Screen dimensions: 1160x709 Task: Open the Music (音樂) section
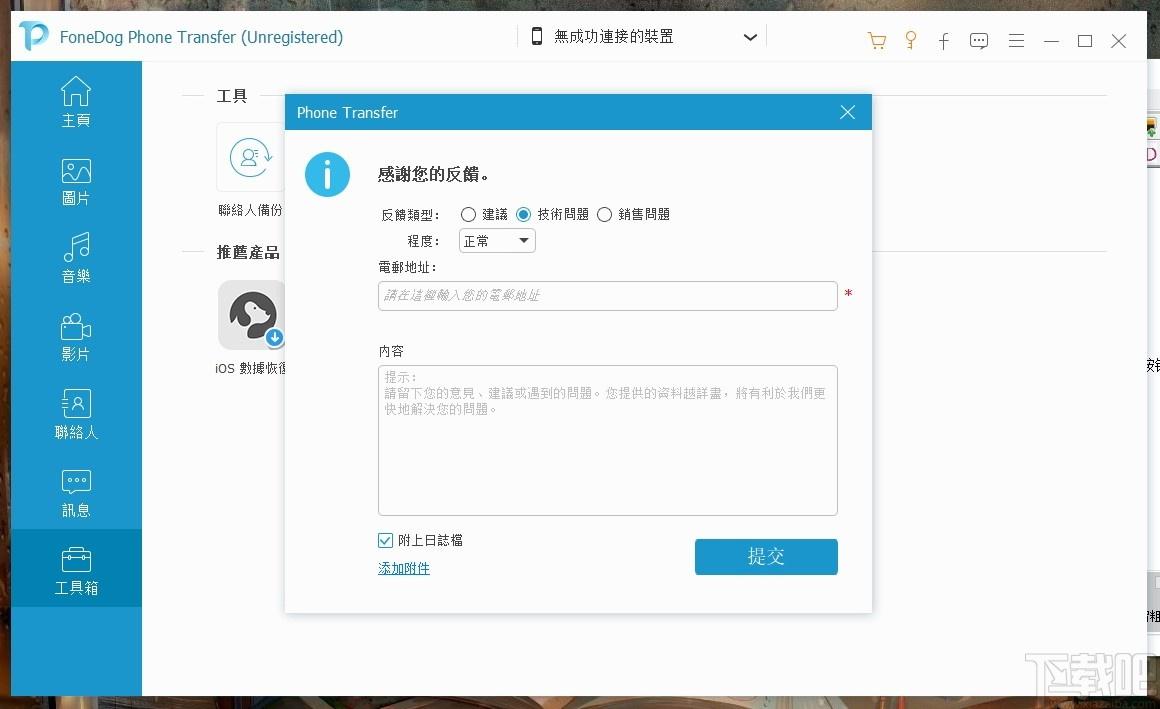pos(76,258)
